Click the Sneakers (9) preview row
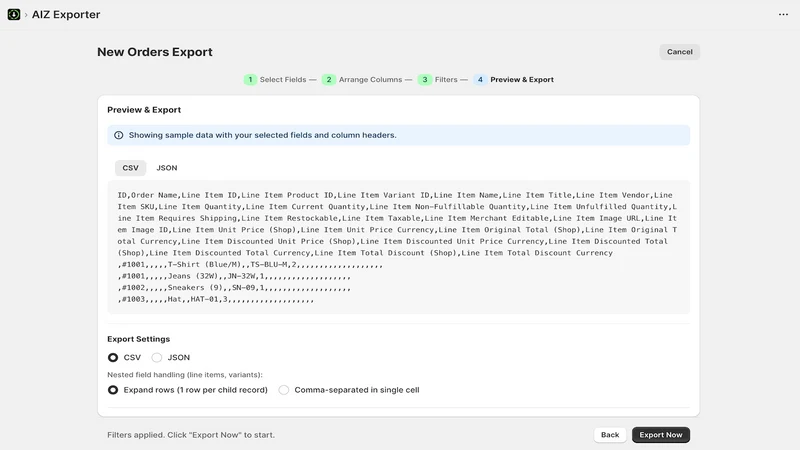The image size is (800, 450). pos(234,288)
